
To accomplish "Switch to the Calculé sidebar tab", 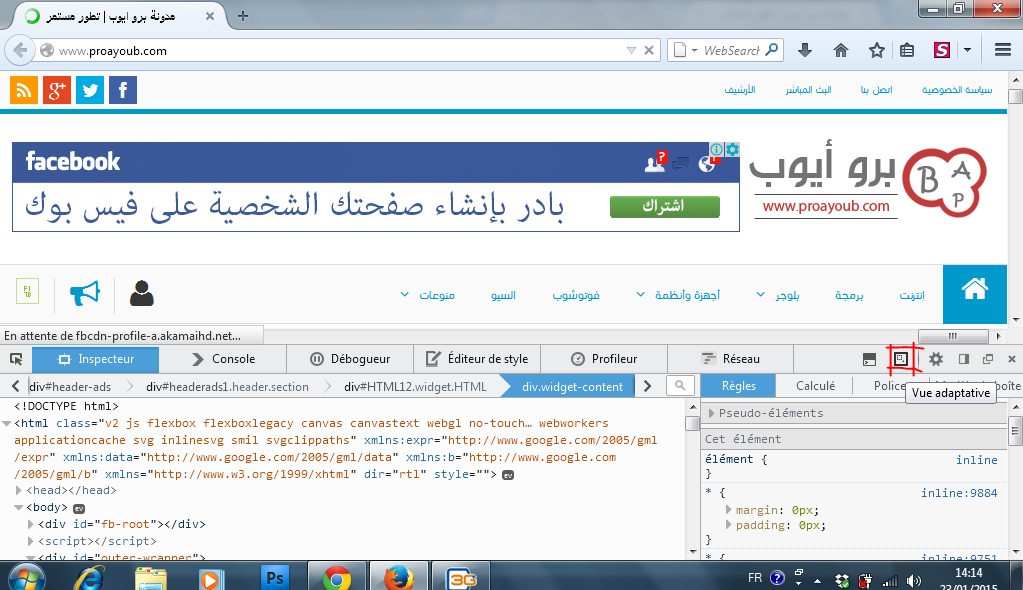I will tap(815, 386).
